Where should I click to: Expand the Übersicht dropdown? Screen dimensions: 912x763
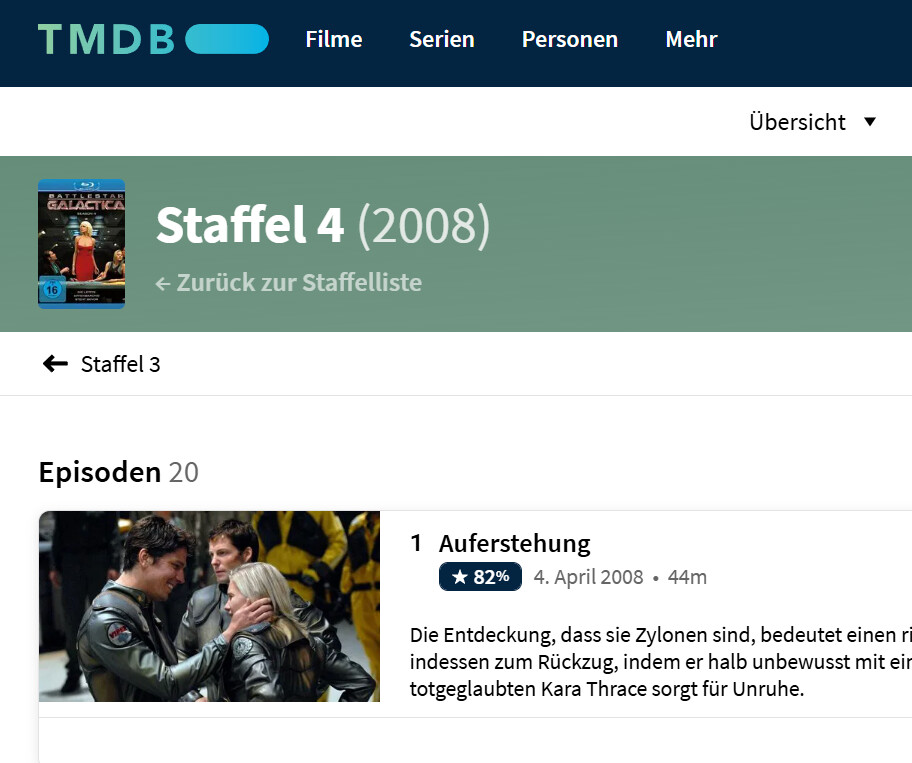click(813, 122)
